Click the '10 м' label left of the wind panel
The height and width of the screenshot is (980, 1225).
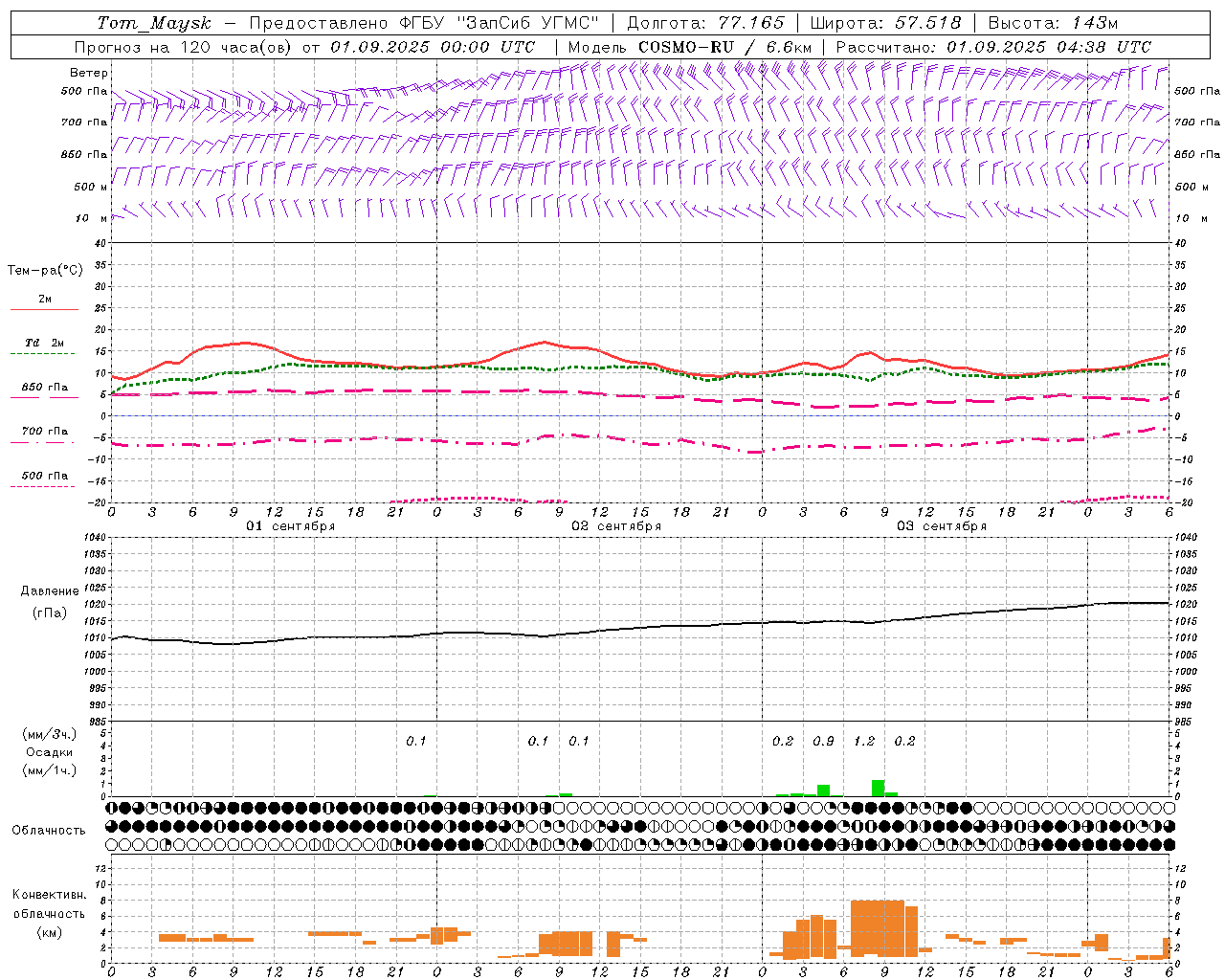(x=91, y=219)
